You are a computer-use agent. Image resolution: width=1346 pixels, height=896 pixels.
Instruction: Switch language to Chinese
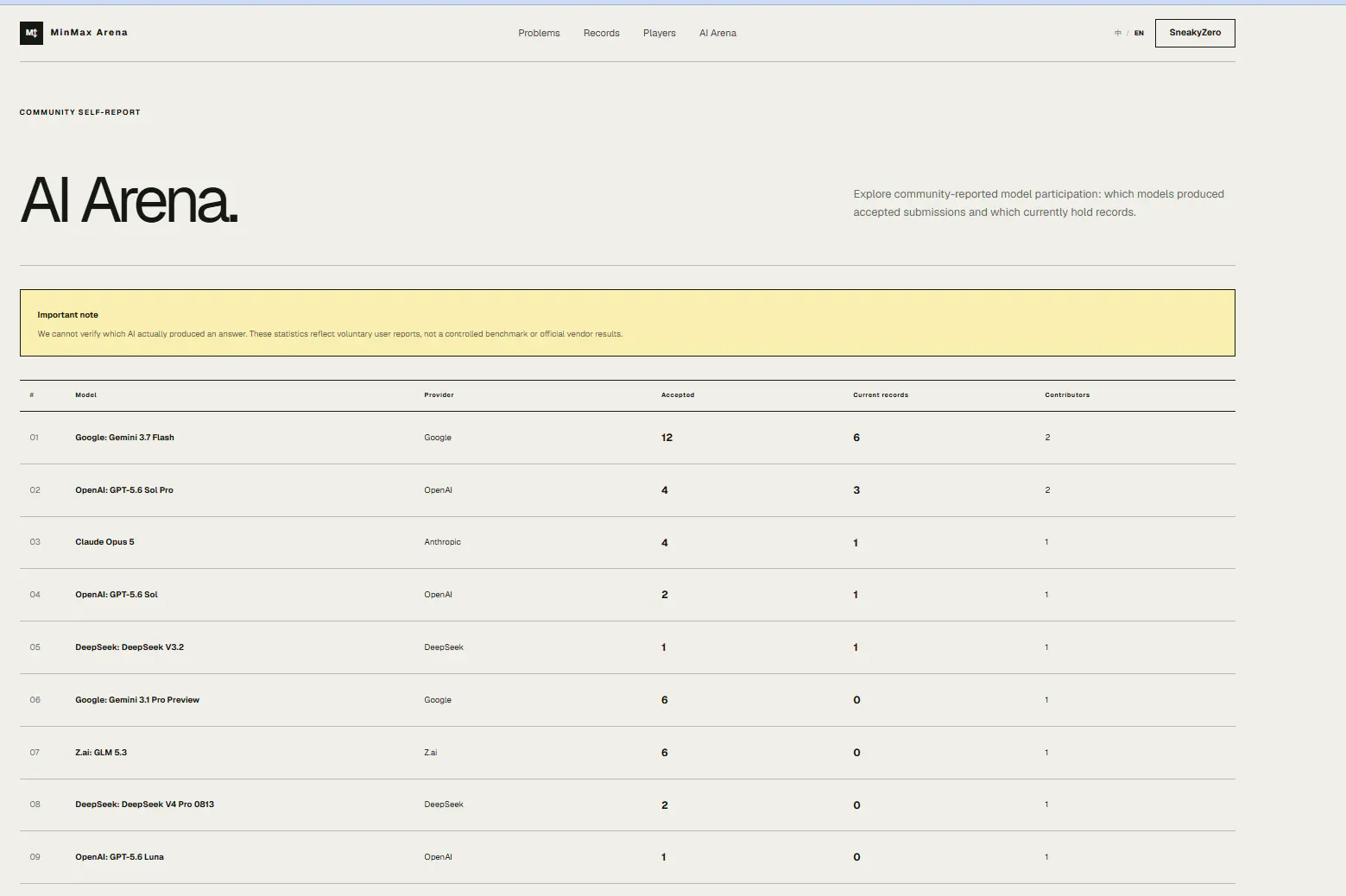1117,33
